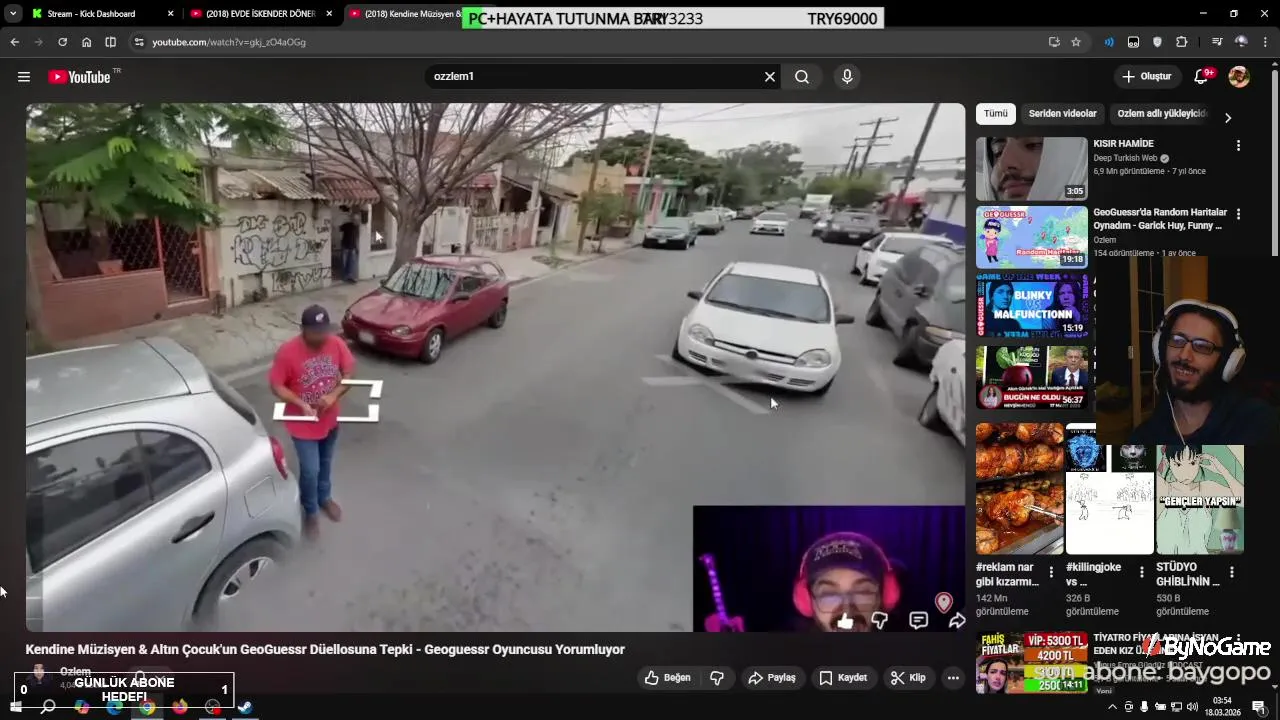This screenshot has width=1280, height=720.
Task: Open browser home page icon
Action: coord(86,42)
